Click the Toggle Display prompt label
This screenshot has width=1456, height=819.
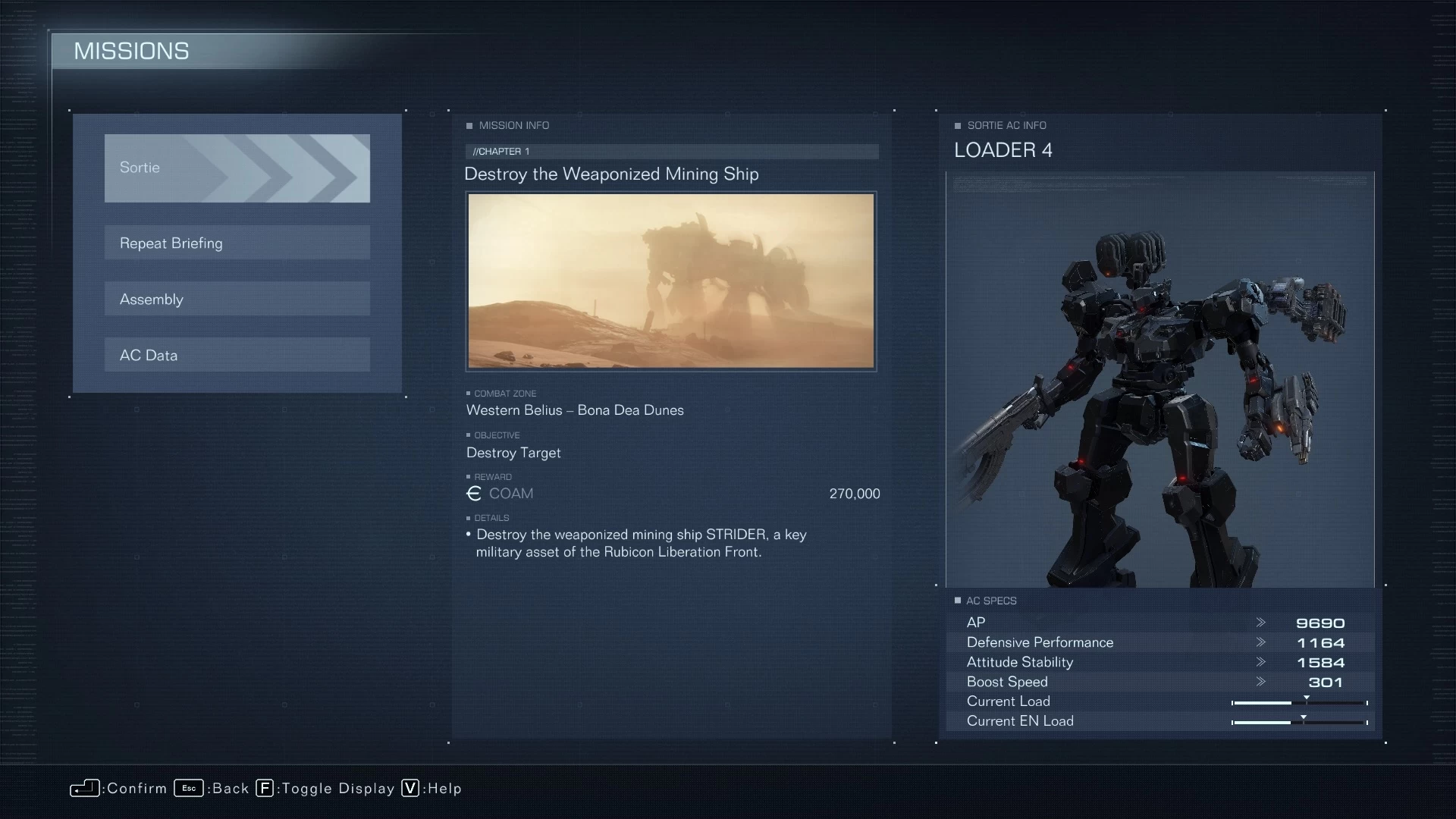338,789
